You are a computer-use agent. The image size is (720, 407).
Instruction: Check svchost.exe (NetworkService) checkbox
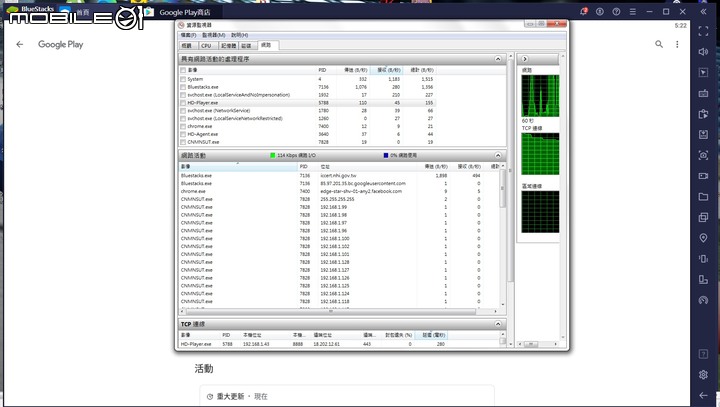tap(183, 111)
